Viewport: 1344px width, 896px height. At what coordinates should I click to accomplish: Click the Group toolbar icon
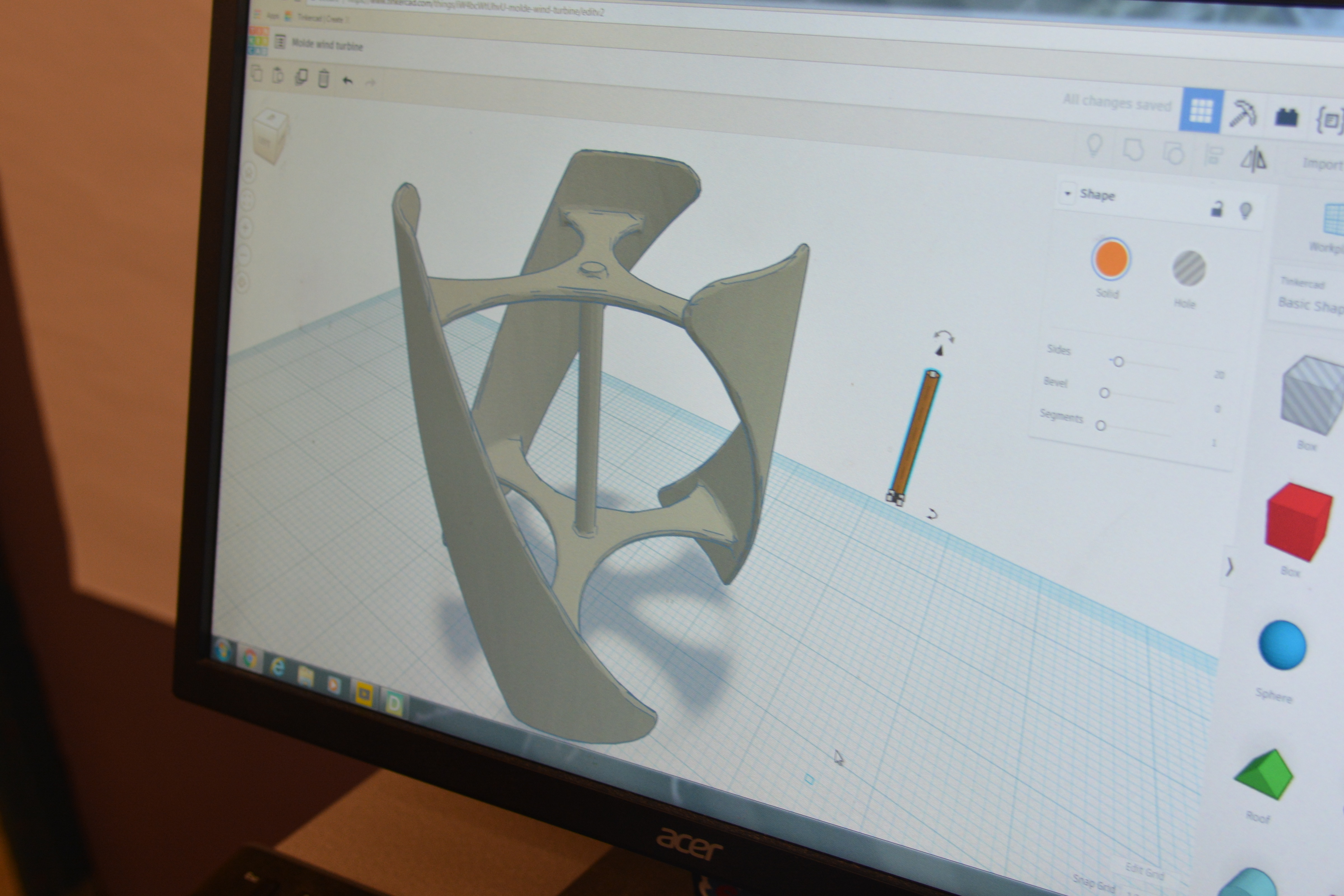[1133, 149]
